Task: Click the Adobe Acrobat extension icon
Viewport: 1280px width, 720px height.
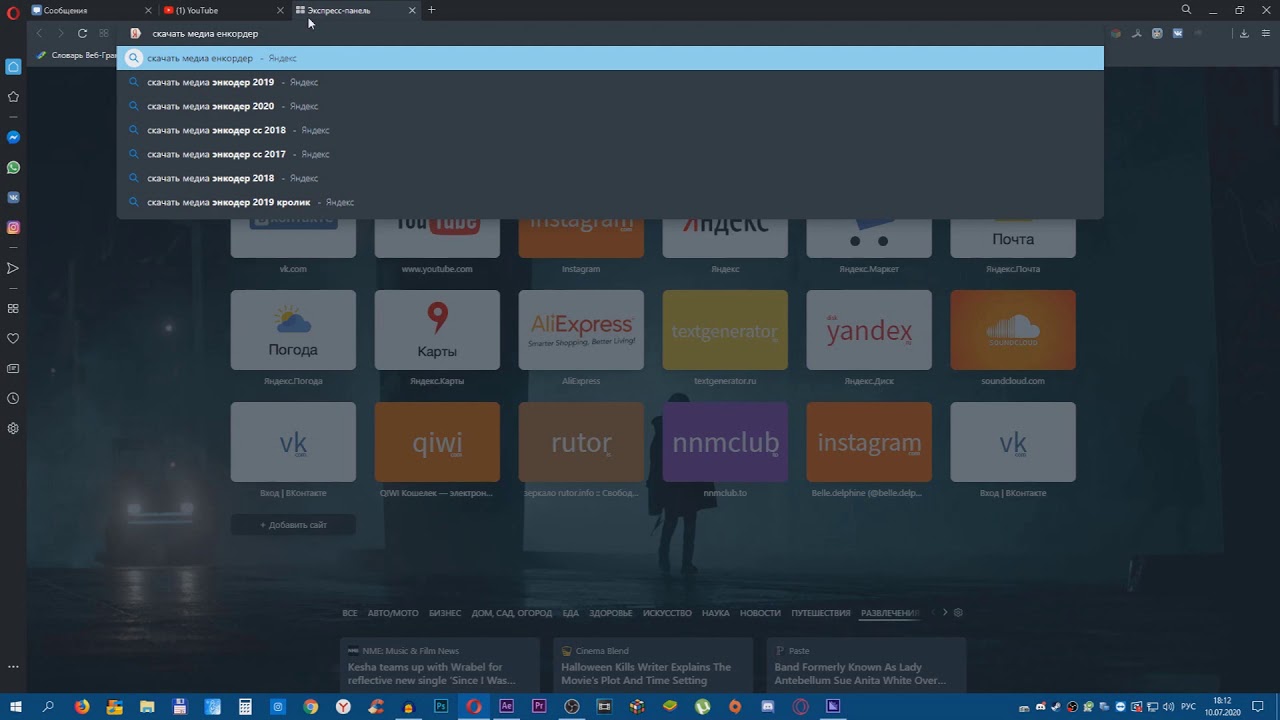Action: coord(1137,33)
